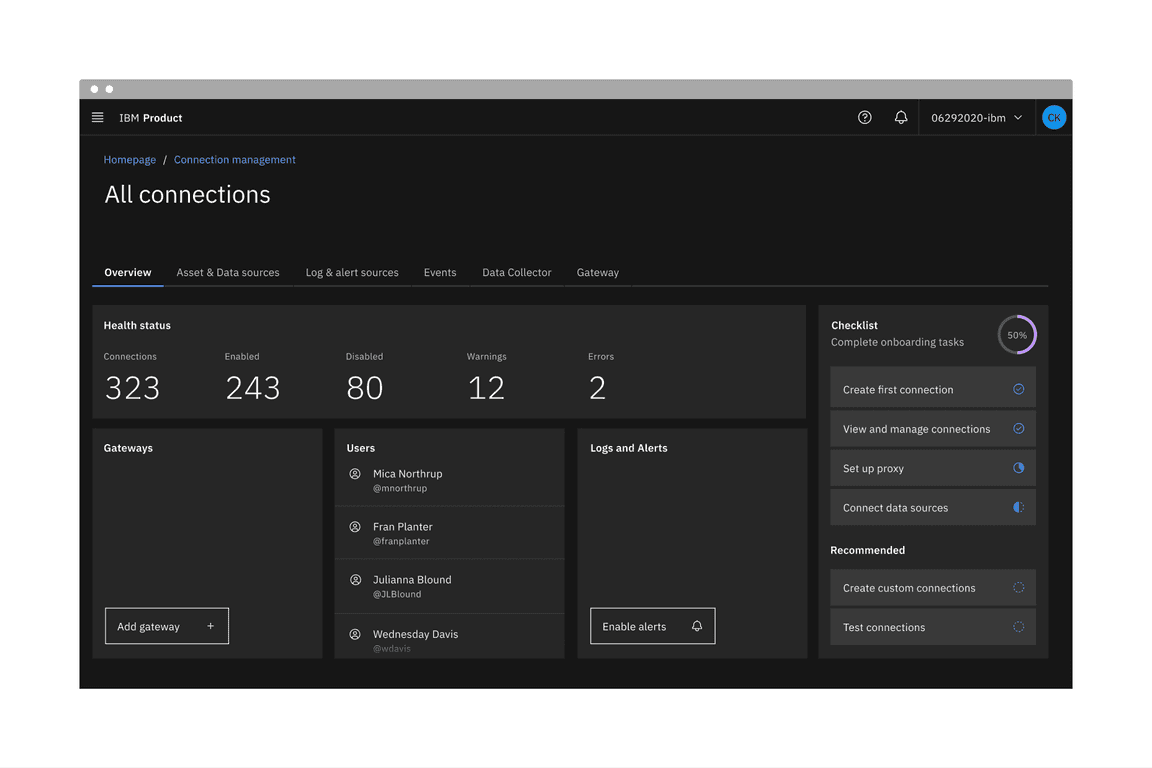Switch to the Asset & Data sources tab
1152x768 pixels.
228,272
